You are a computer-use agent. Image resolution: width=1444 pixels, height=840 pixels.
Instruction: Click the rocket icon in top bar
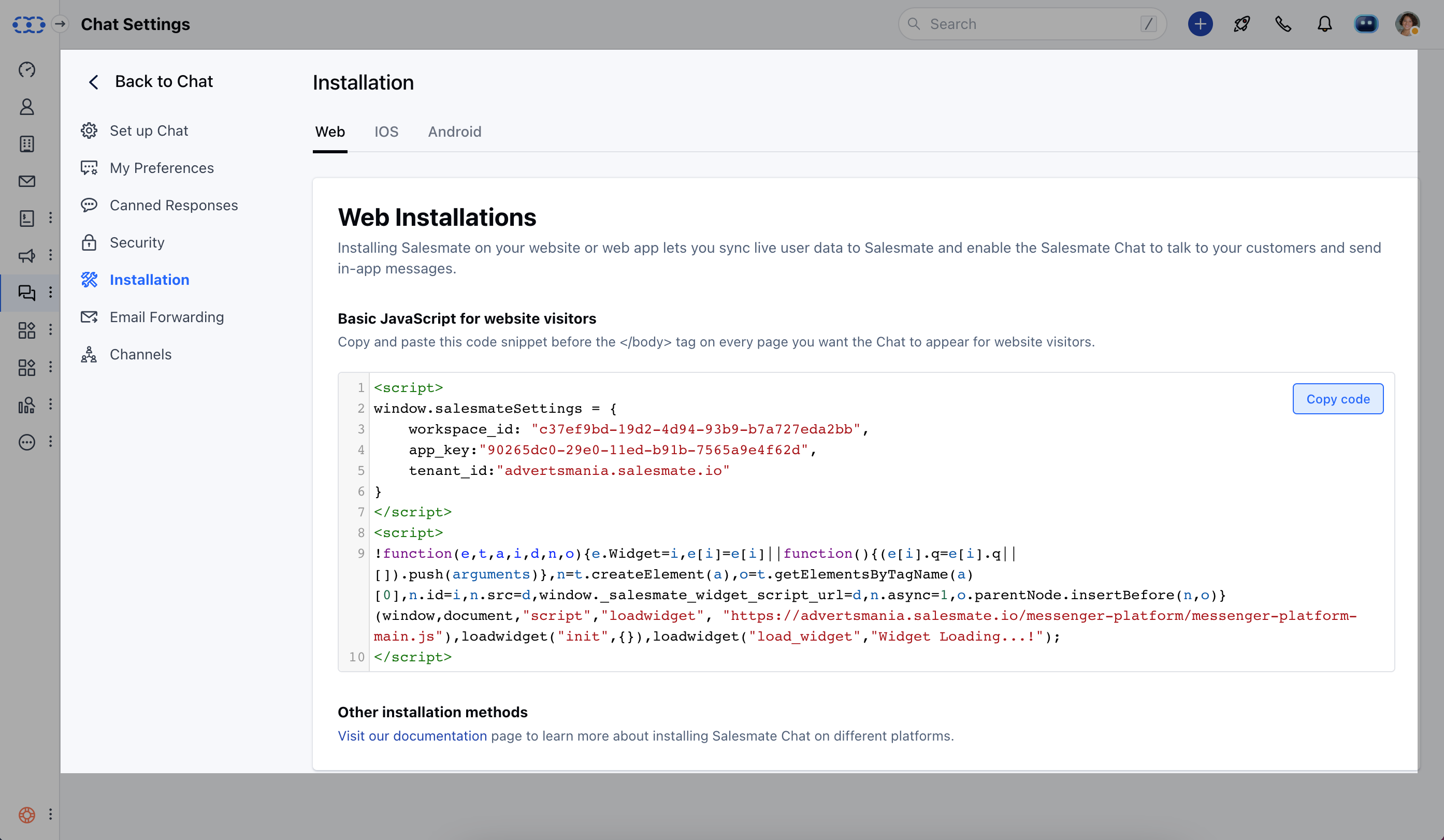(1241, 24)
